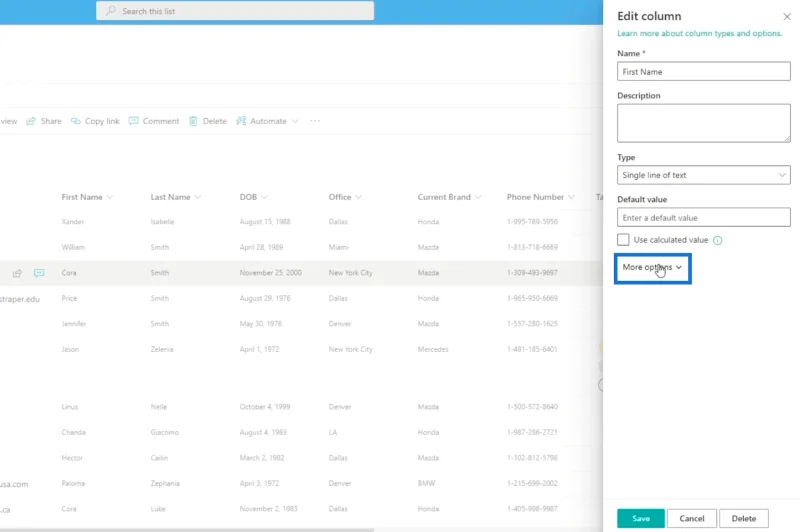The image size is (800, 532).
Task: Open the Automate toolbar menu
Action: point(267,121)
